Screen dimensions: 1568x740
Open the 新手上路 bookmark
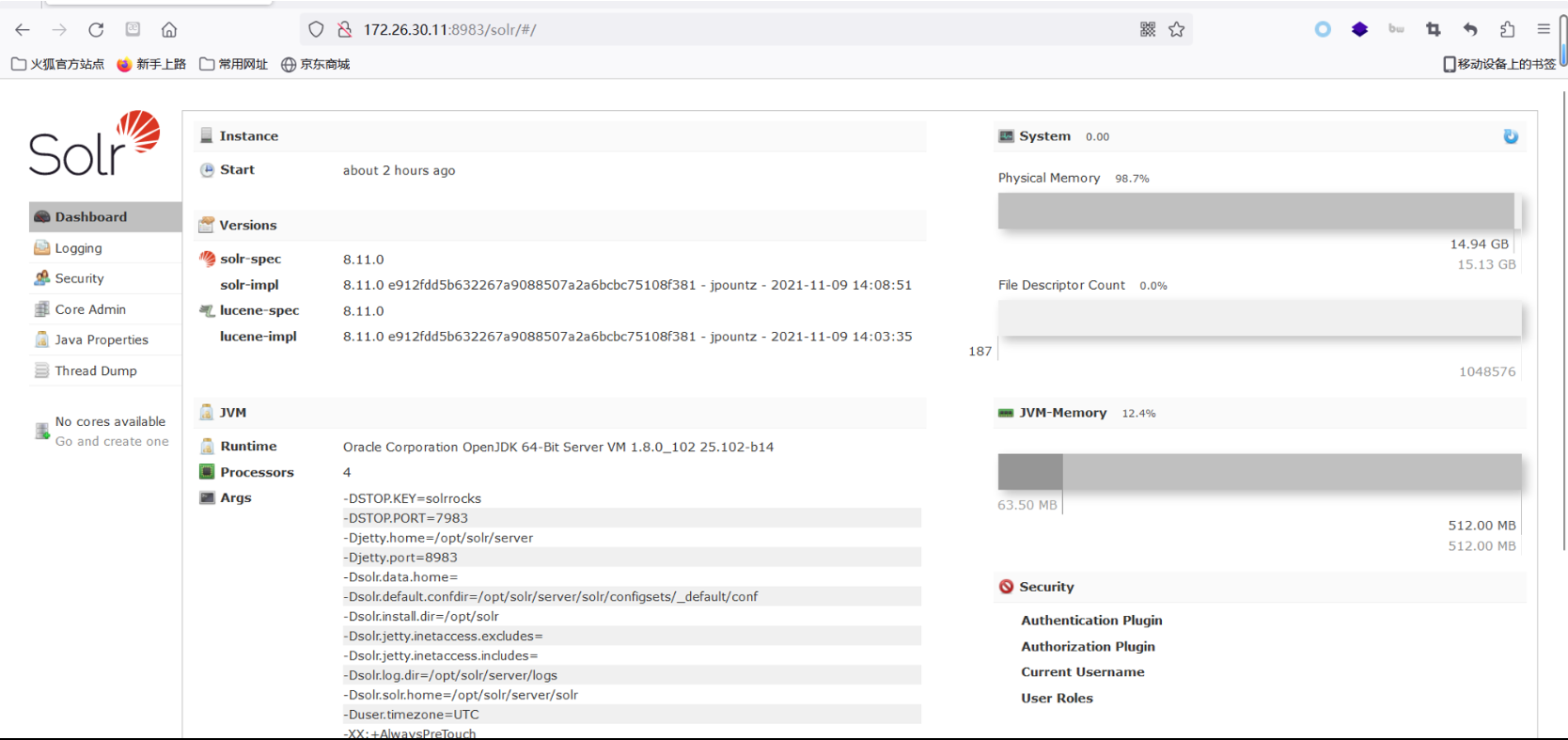pyautogui.click(x=151, y=64)
